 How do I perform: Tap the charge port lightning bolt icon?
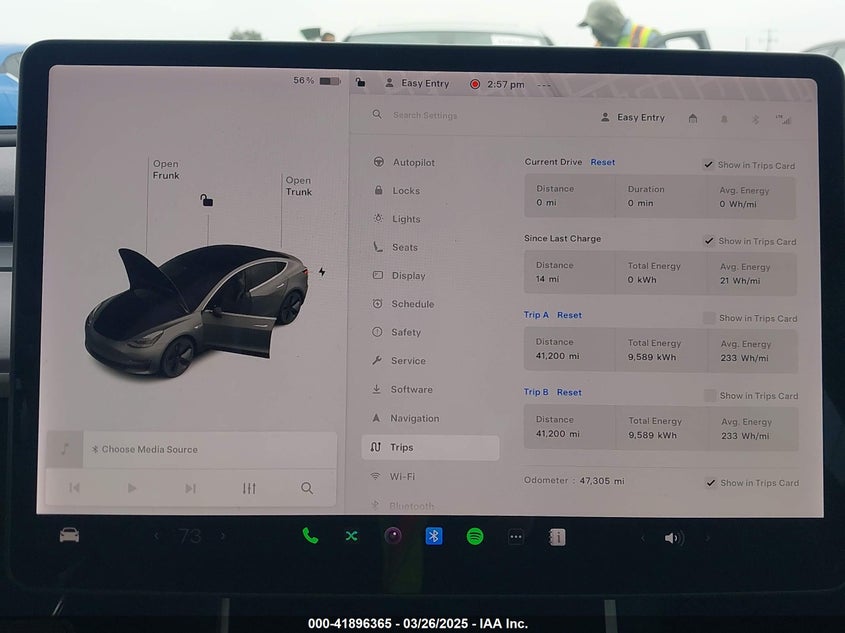(322, 272)
